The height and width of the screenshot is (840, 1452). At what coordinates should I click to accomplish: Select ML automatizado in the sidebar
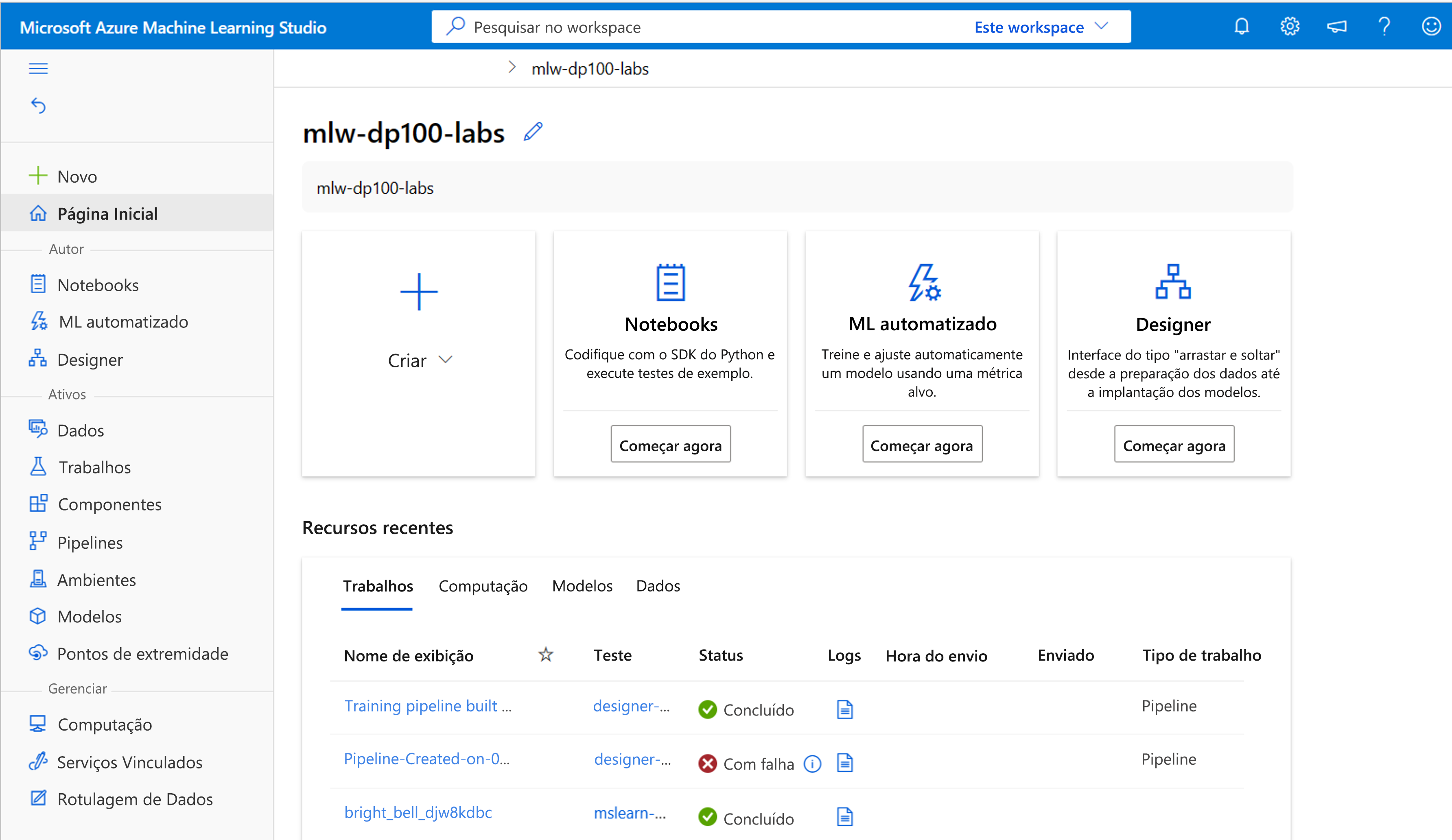click(123, 321)
